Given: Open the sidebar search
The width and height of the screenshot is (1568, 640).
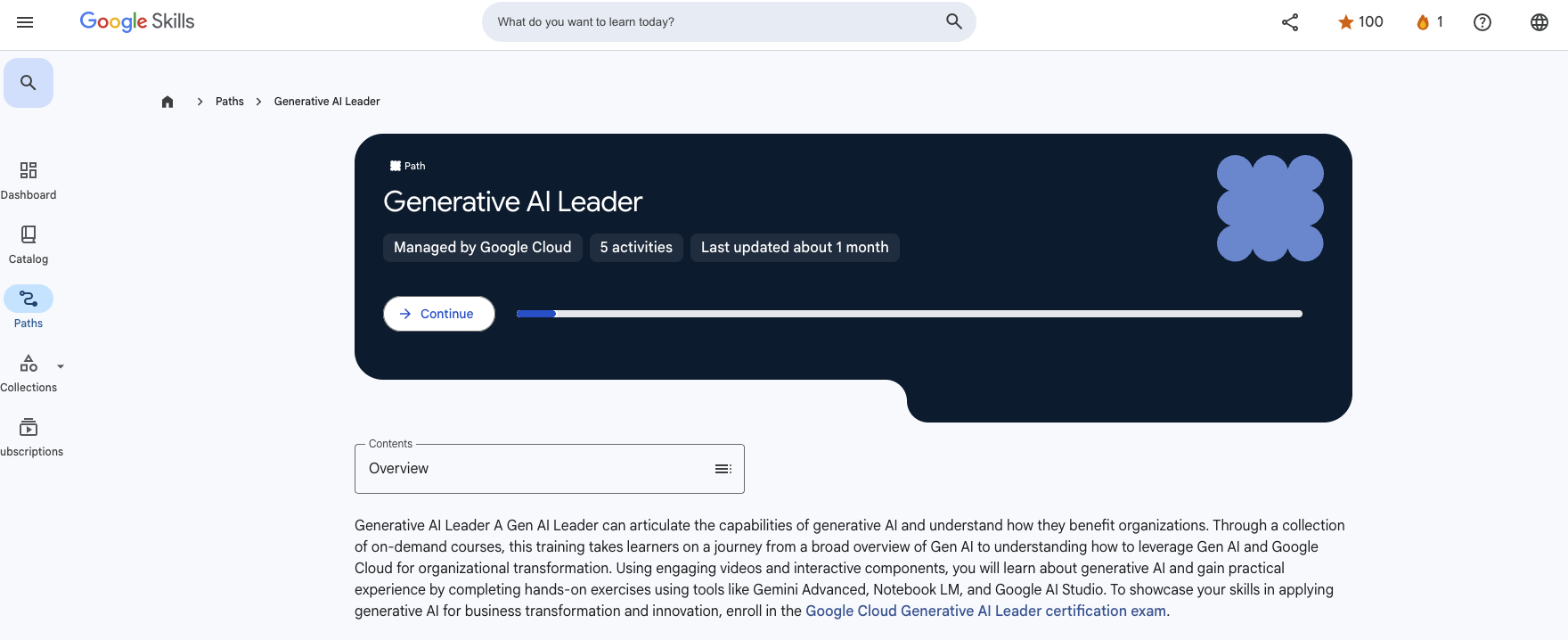Looking at the screenshot, I should (29, 81).
